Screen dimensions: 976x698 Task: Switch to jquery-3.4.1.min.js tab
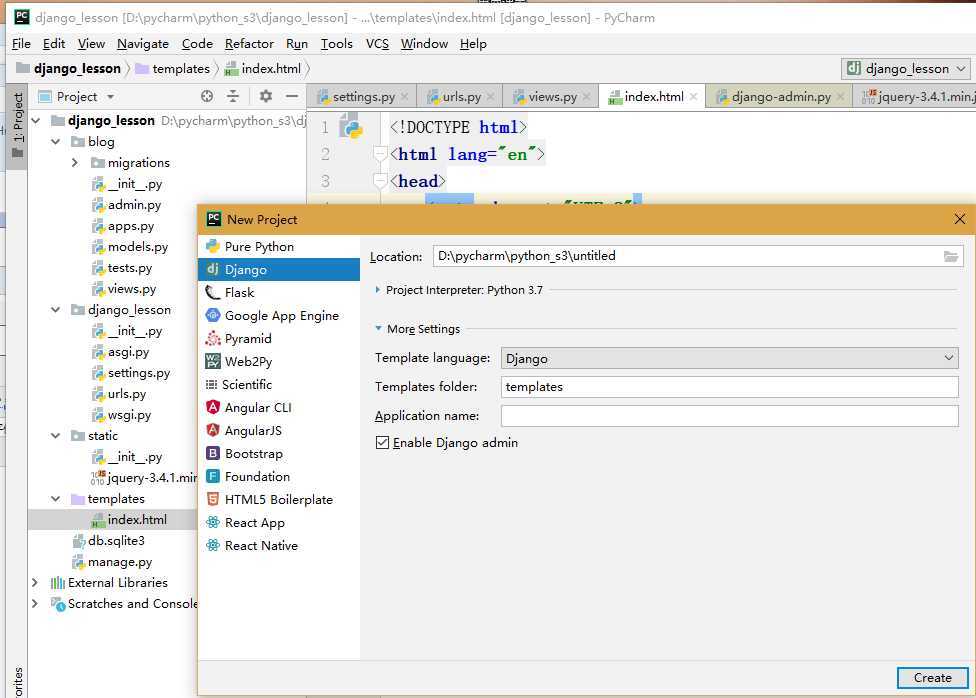(917, 97)
